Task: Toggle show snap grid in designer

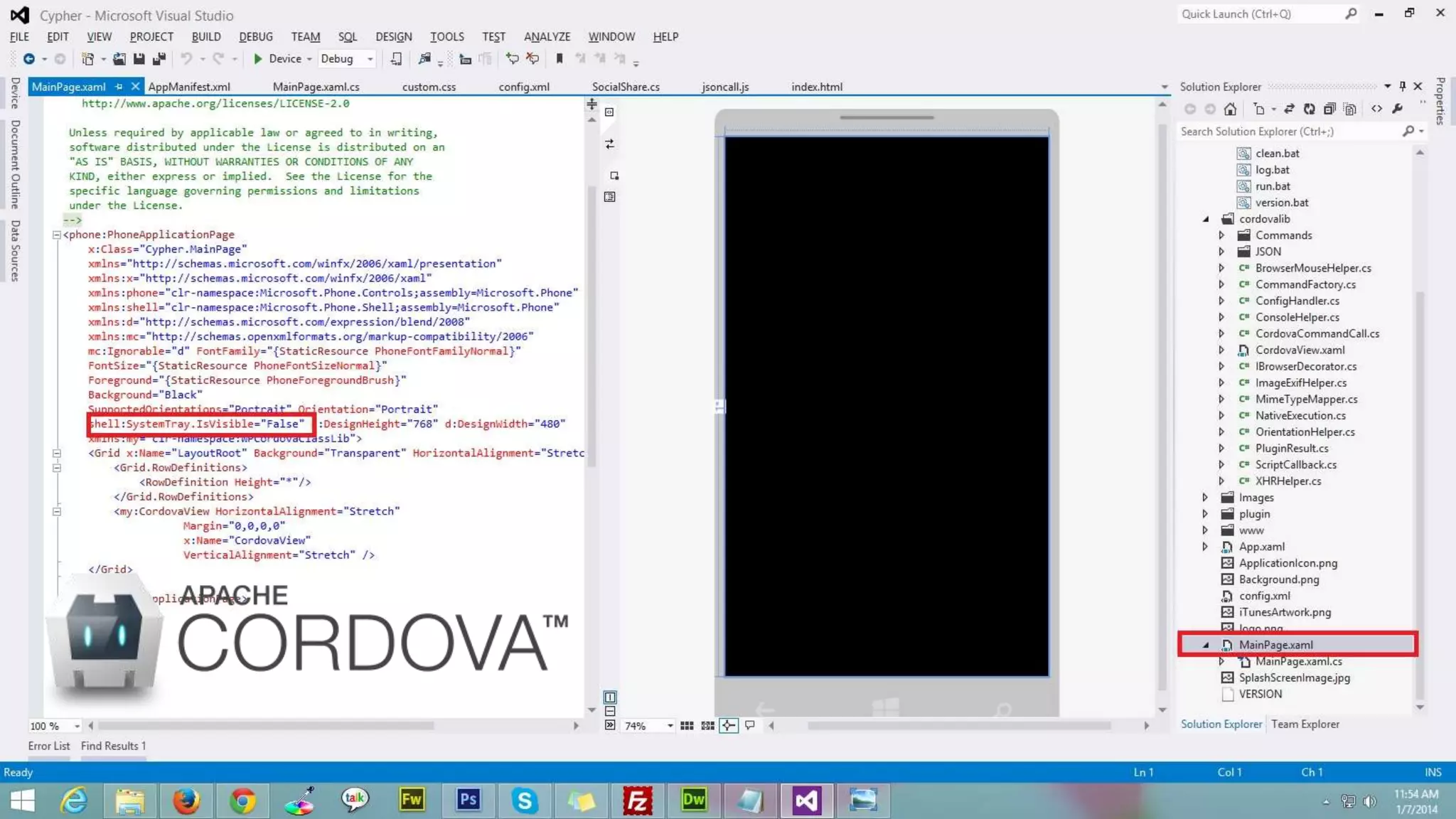Action: [687, 726]
